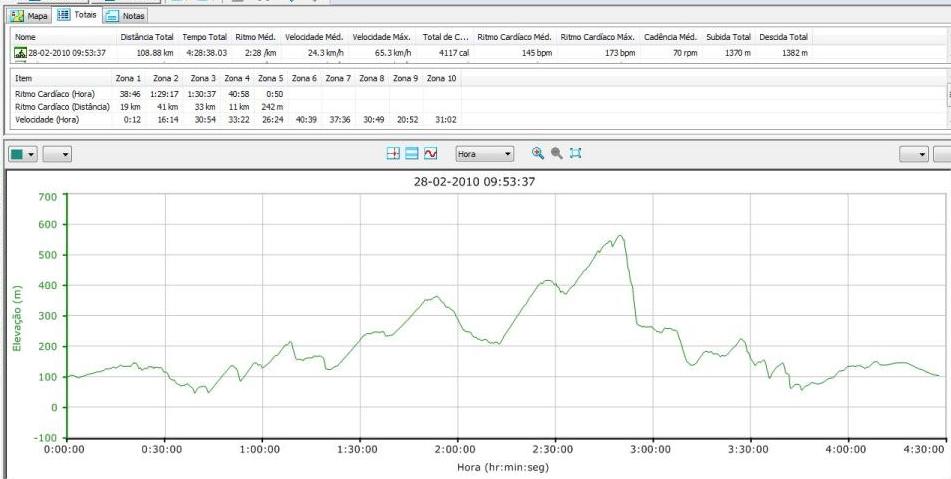Viewport: 951px width, 479px height.
Task: Click the 108.88 km distance value
Action: tap(155, 53)
